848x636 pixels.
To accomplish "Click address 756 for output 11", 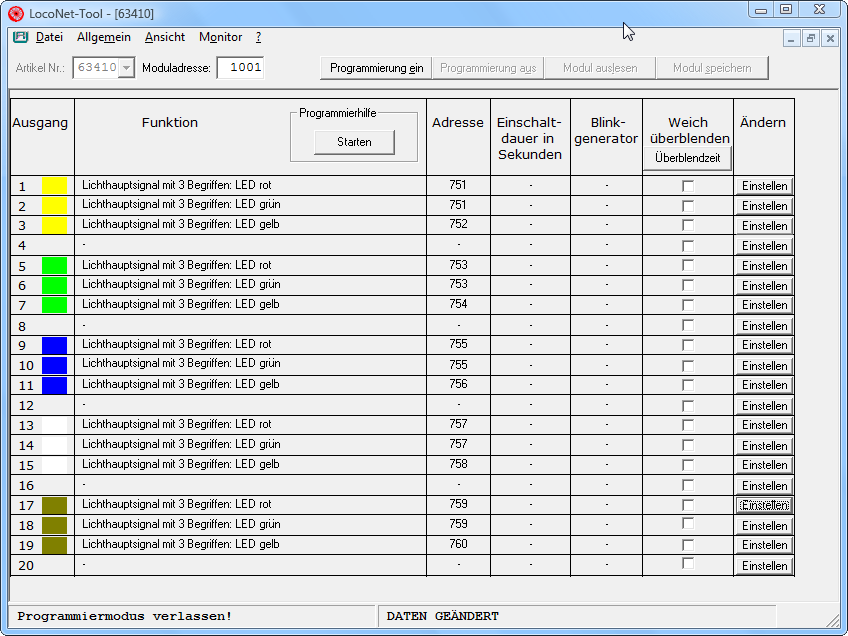I will click(458, 384).
